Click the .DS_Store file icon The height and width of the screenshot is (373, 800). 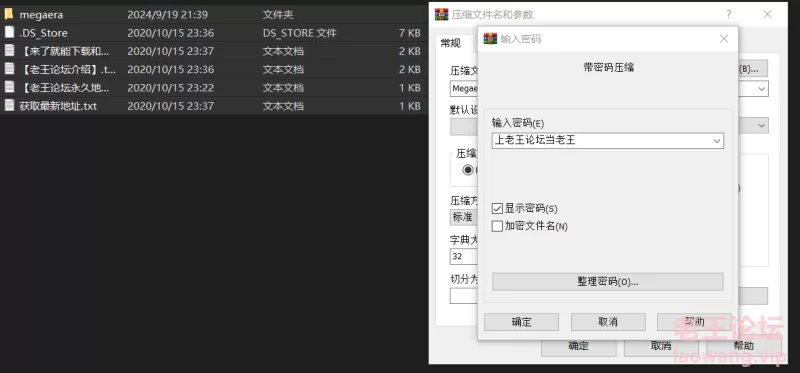[x=9, y=33]
